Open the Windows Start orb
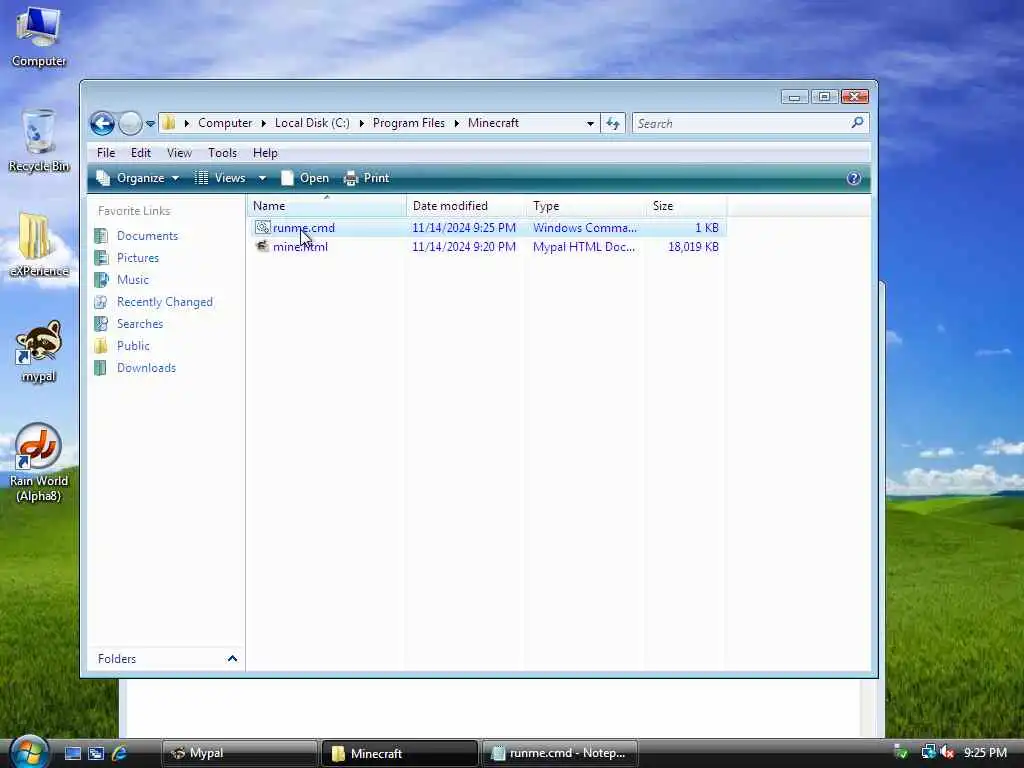 point(28,751)
